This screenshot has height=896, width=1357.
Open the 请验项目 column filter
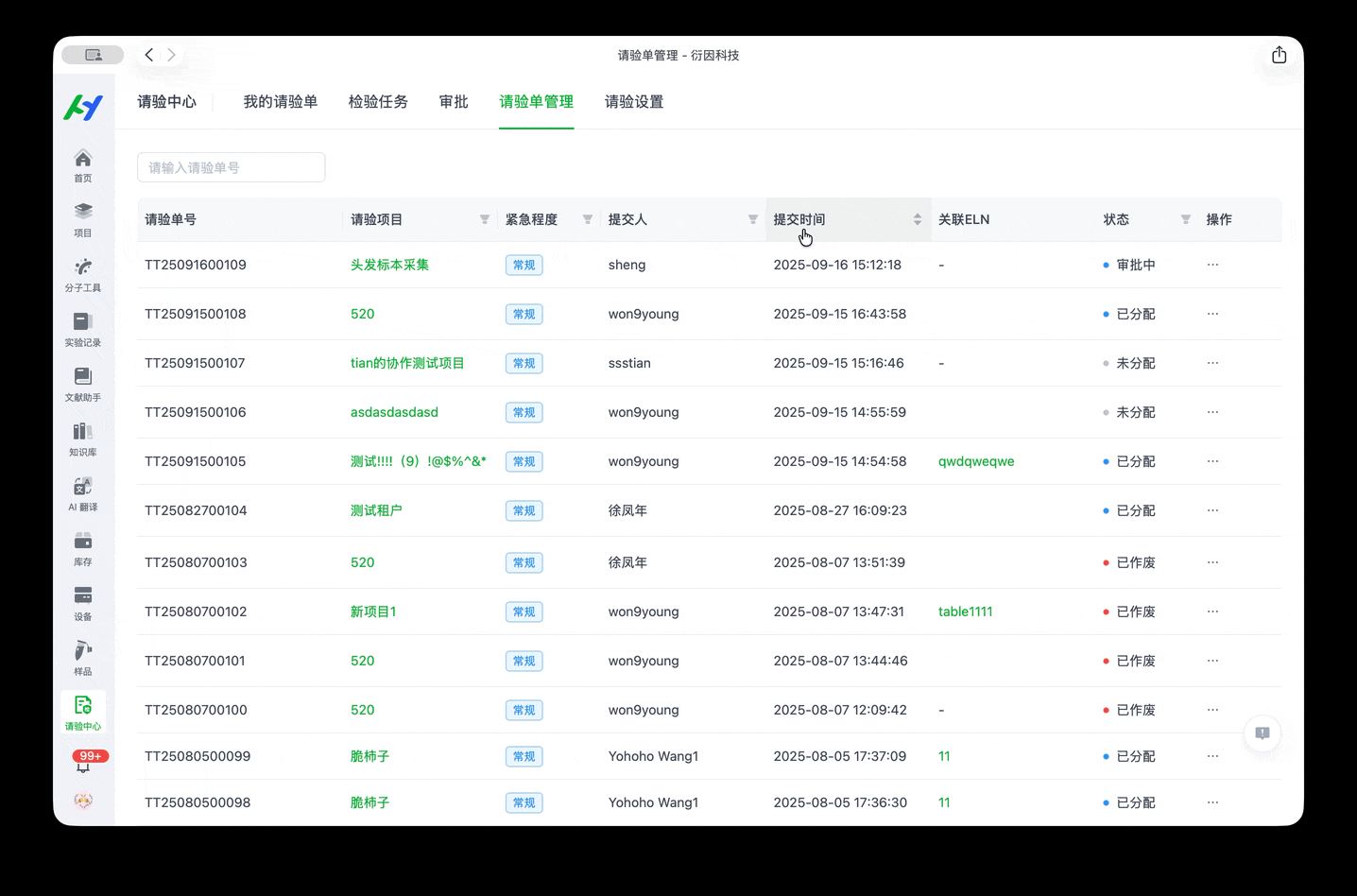tap(485, 219)
